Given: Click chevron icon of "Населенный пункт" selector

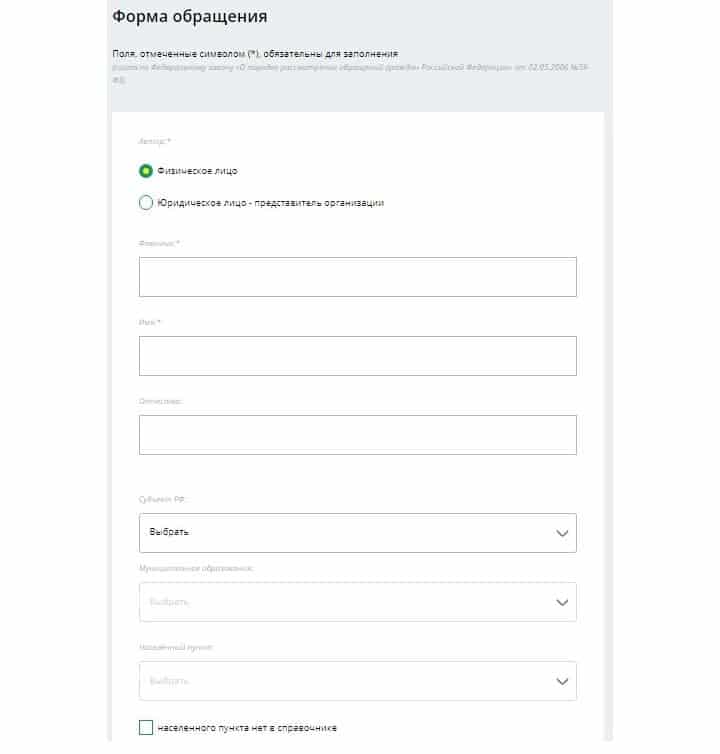Looking at the screenshot, I should pos(561,681).
